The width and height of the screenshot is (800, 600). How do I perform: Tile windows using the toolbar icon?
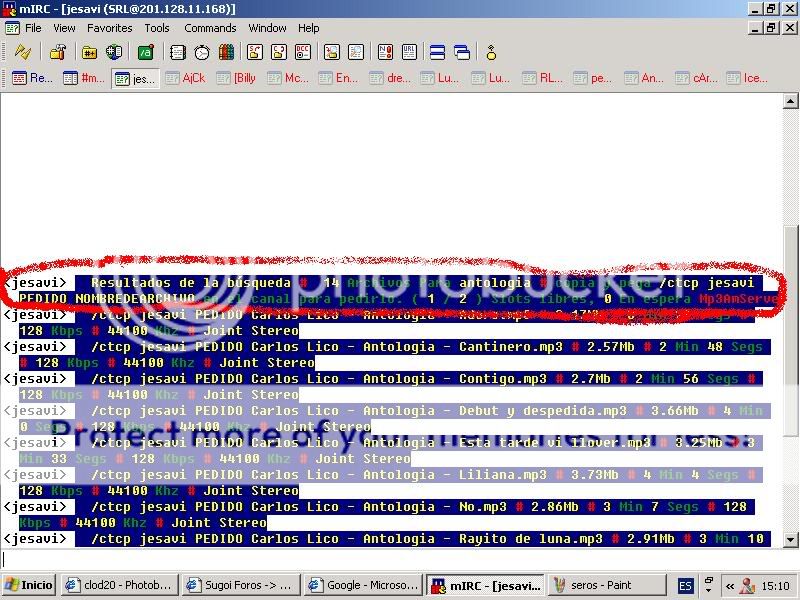[x=438, y=52]
